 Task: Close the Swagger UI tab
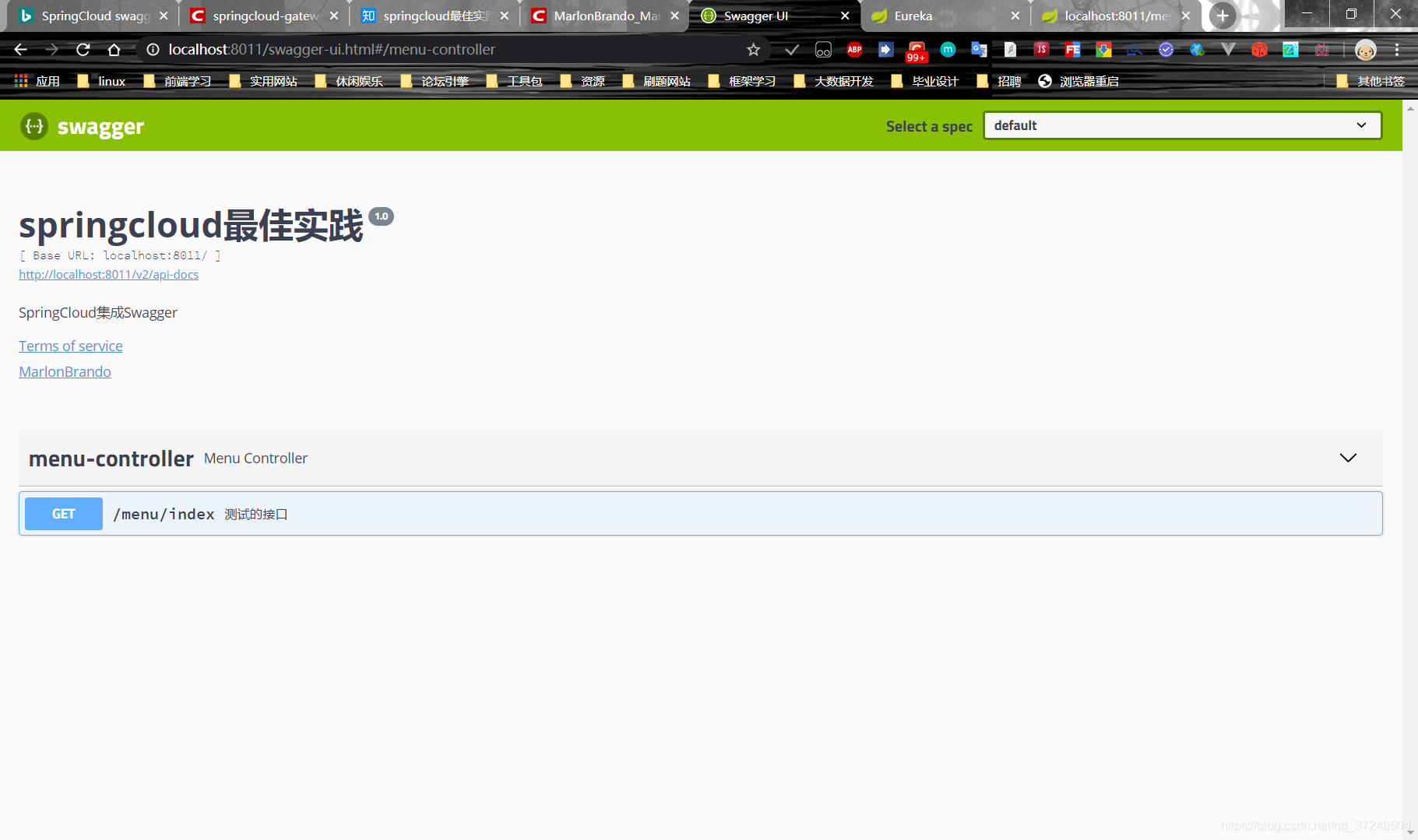[845, 16]
